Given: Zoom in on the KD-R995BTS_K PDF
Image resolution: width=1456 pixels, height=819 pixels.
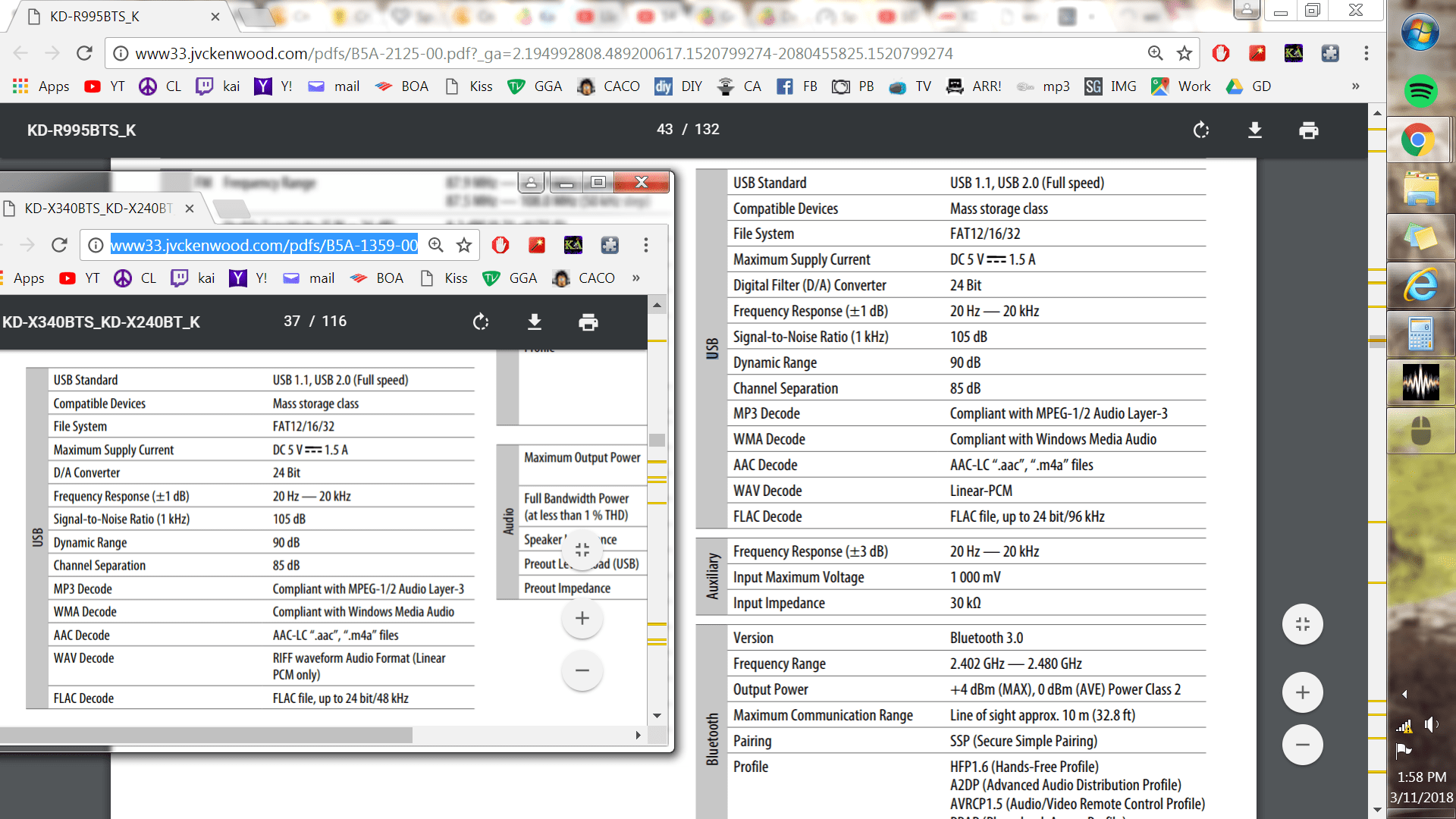Looking at the screenshot, I should [x=1303, y=692].
